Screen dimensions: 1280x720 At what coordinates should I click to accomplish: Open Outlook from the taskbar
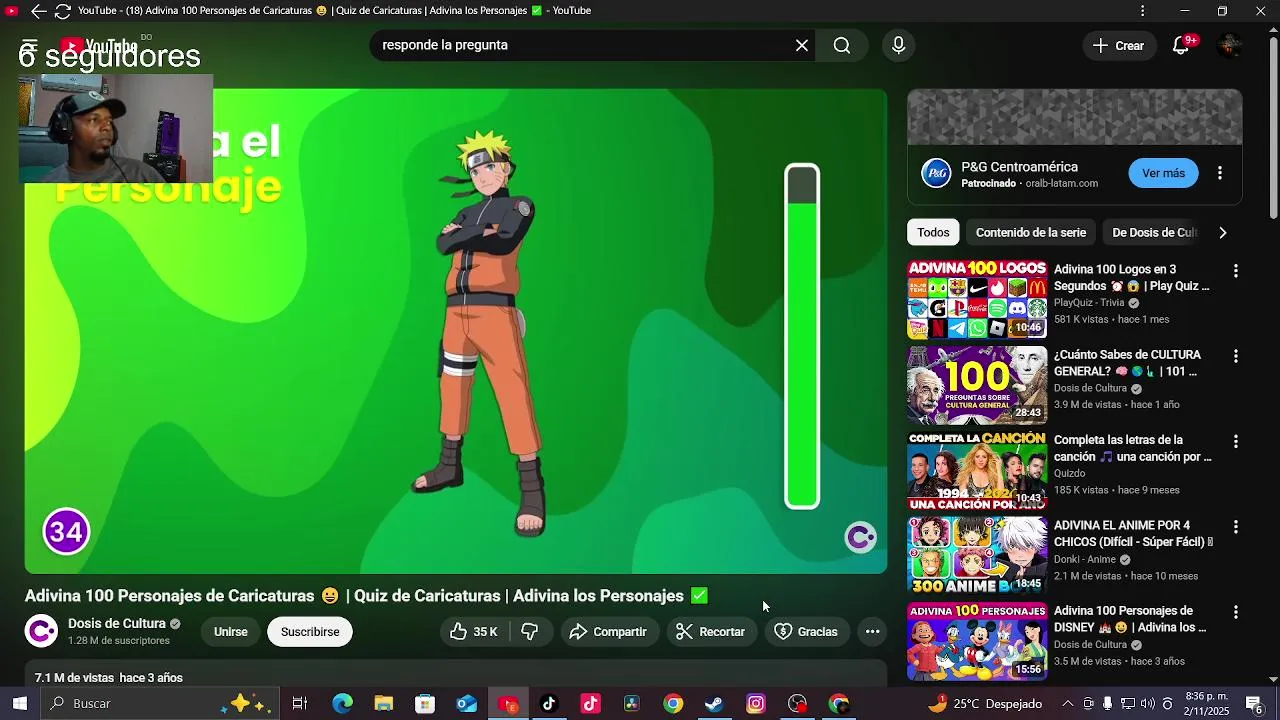click(x=467, y=704)
